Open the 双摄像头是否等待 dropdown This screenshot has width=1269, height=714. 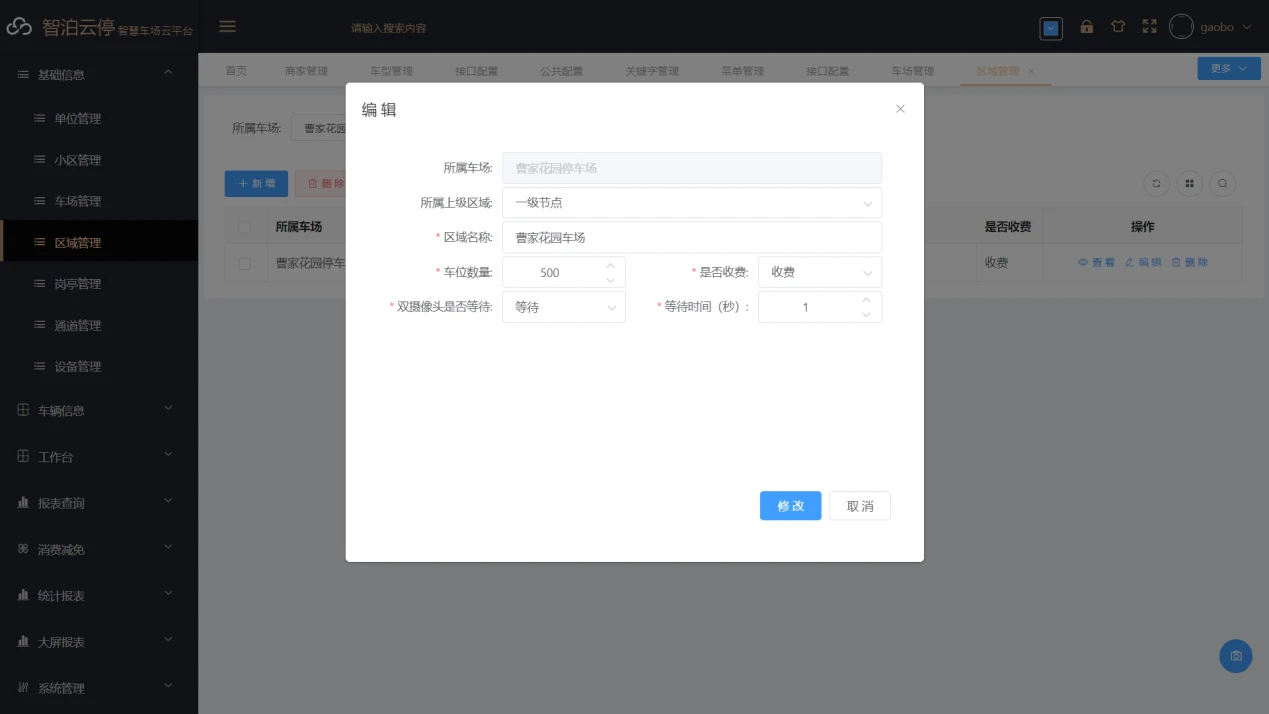pyautogui.click(x=564, y=307)
